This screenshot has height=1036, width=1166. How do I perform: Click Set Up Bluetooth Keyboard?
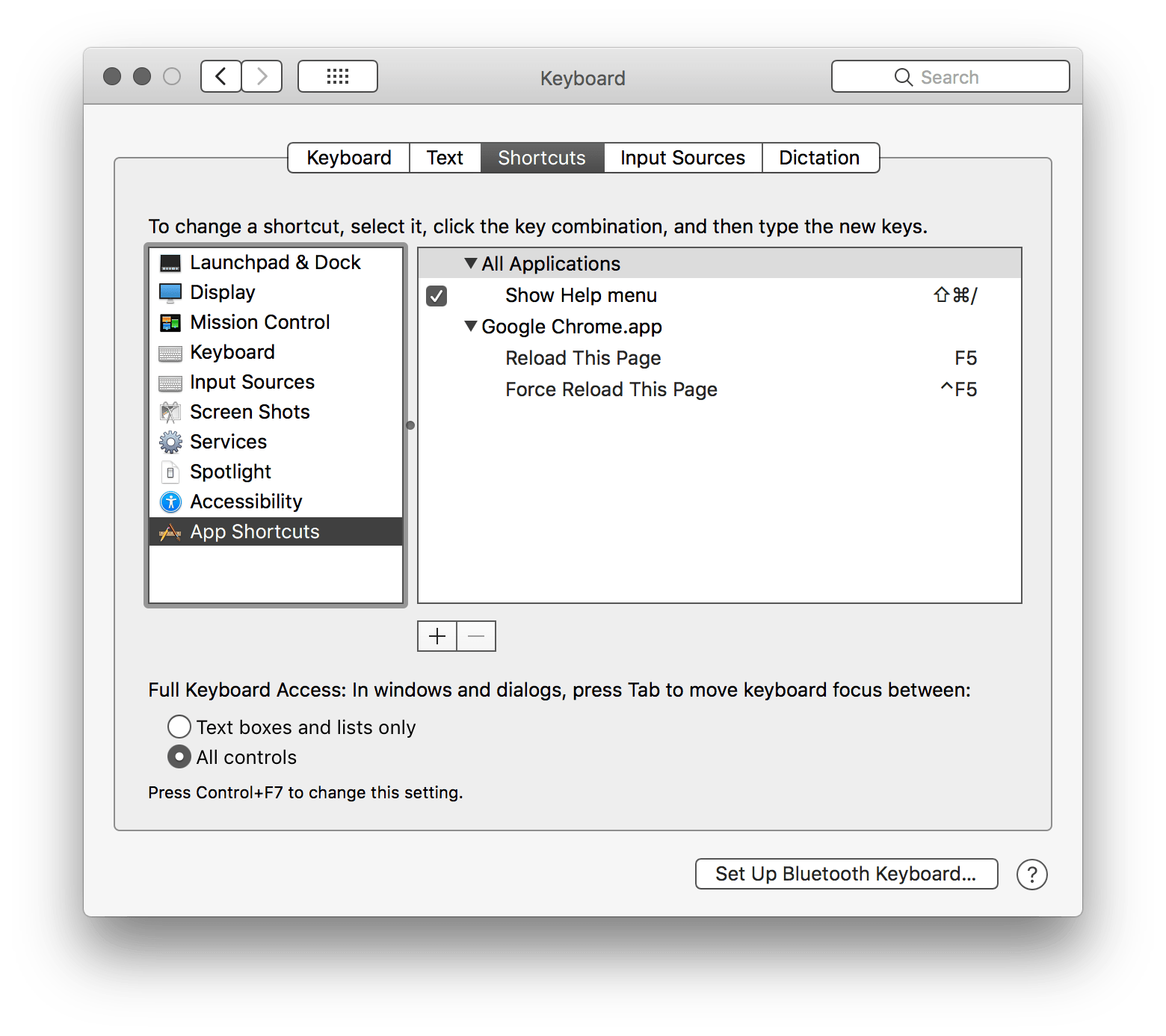tap(845, 874)
